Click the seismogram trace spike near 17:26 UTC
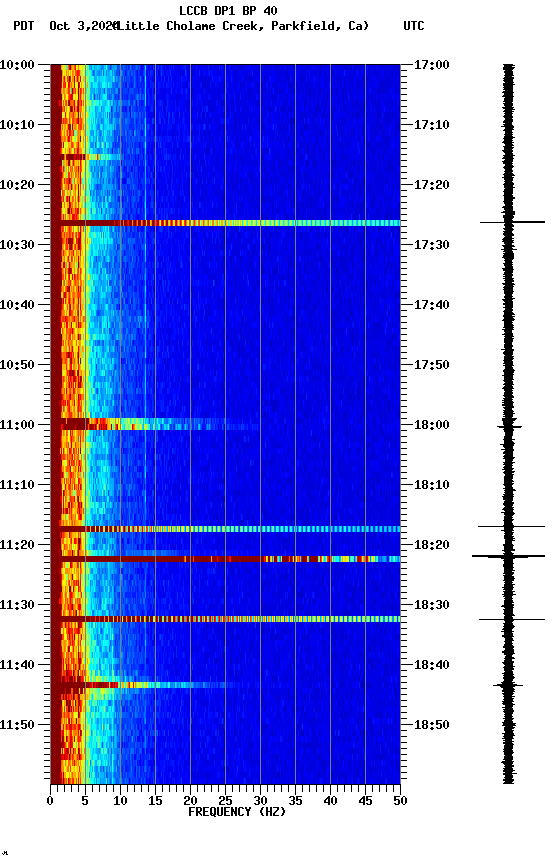This screenshot has height=864, width=552. (x=512, y=222)
